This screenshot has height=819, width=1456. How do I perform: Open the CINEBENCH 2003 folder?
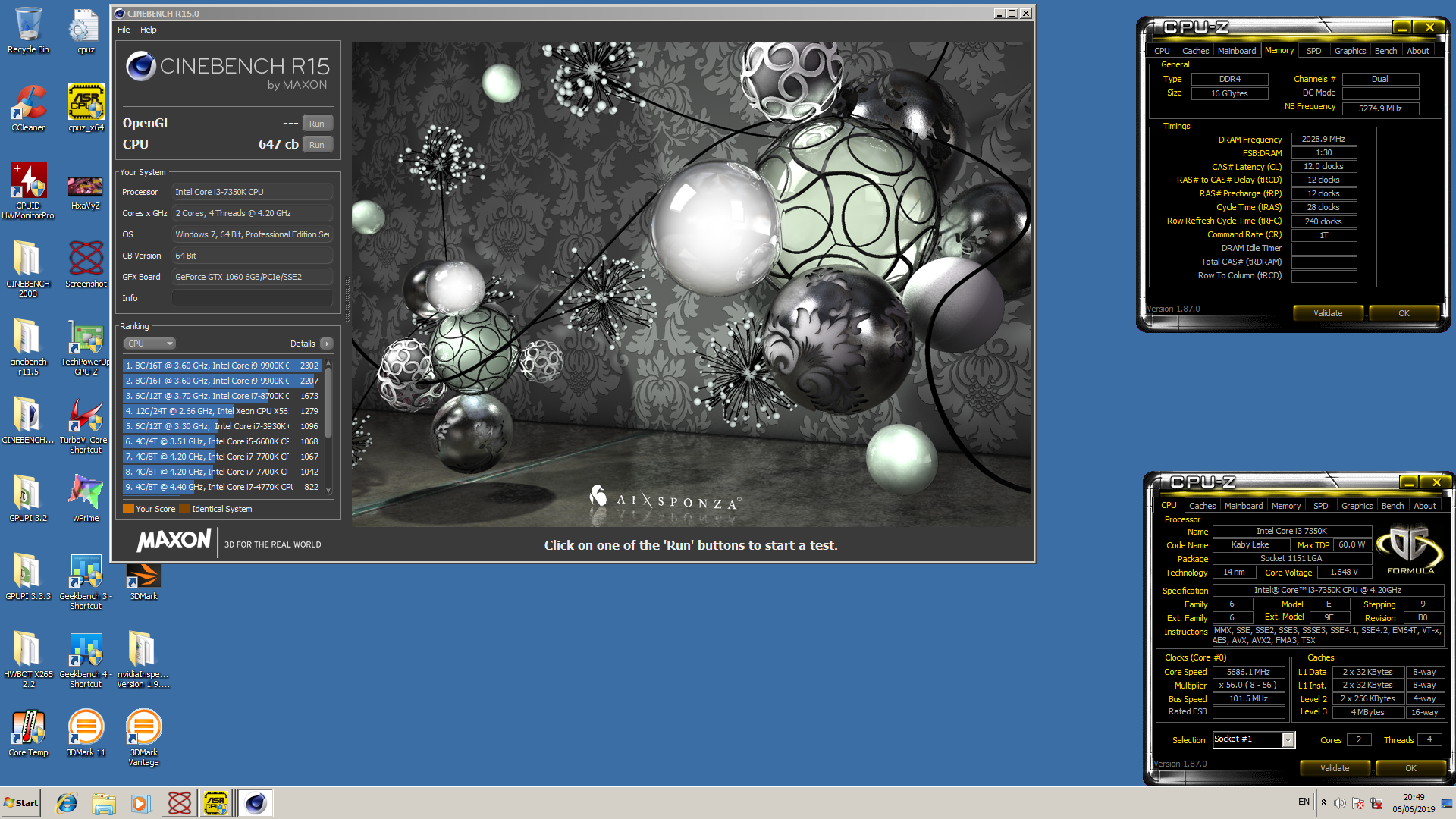[x=28, y=268]
